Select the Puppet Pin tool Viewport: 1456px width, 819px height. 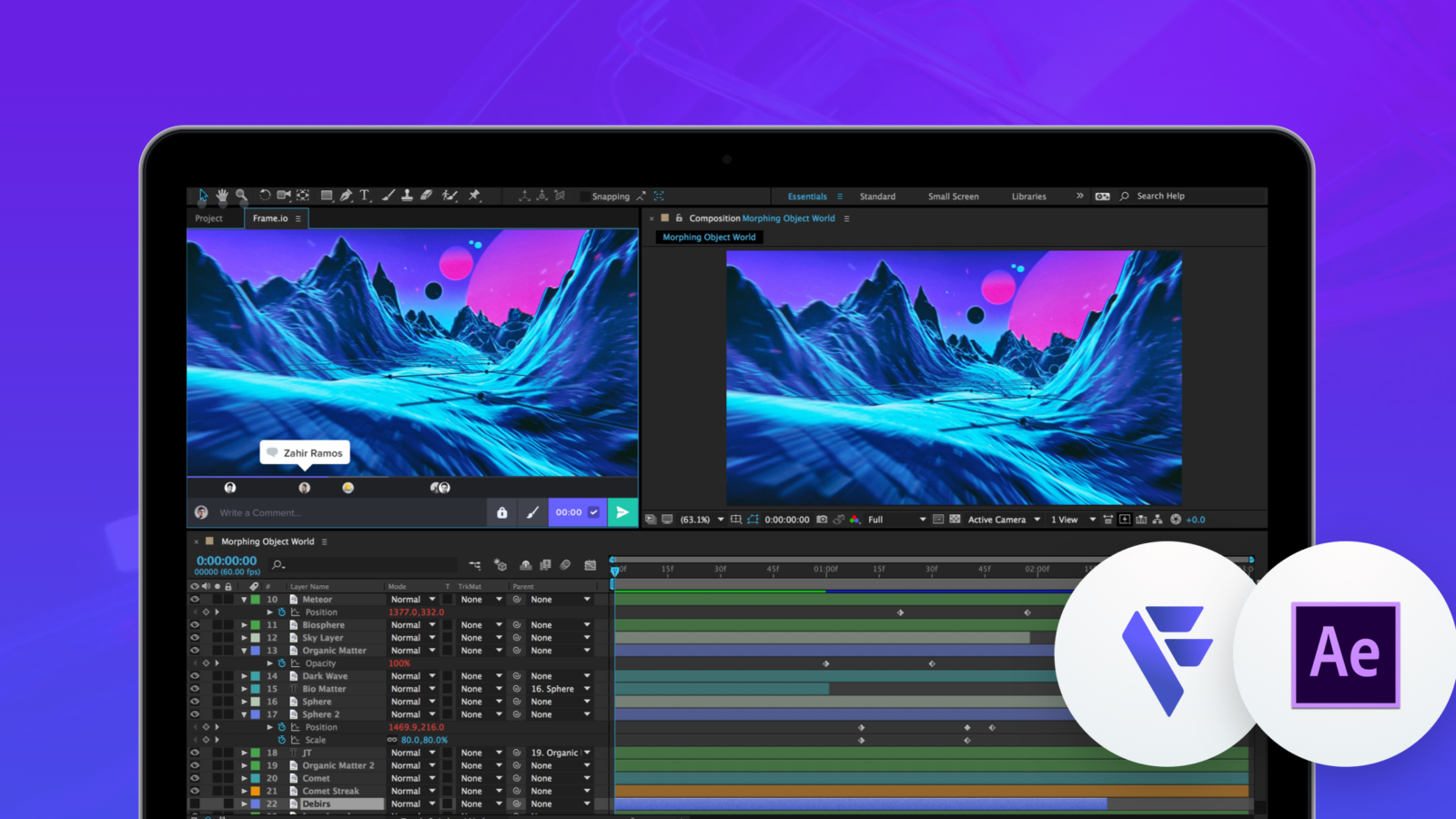point(474,196)
